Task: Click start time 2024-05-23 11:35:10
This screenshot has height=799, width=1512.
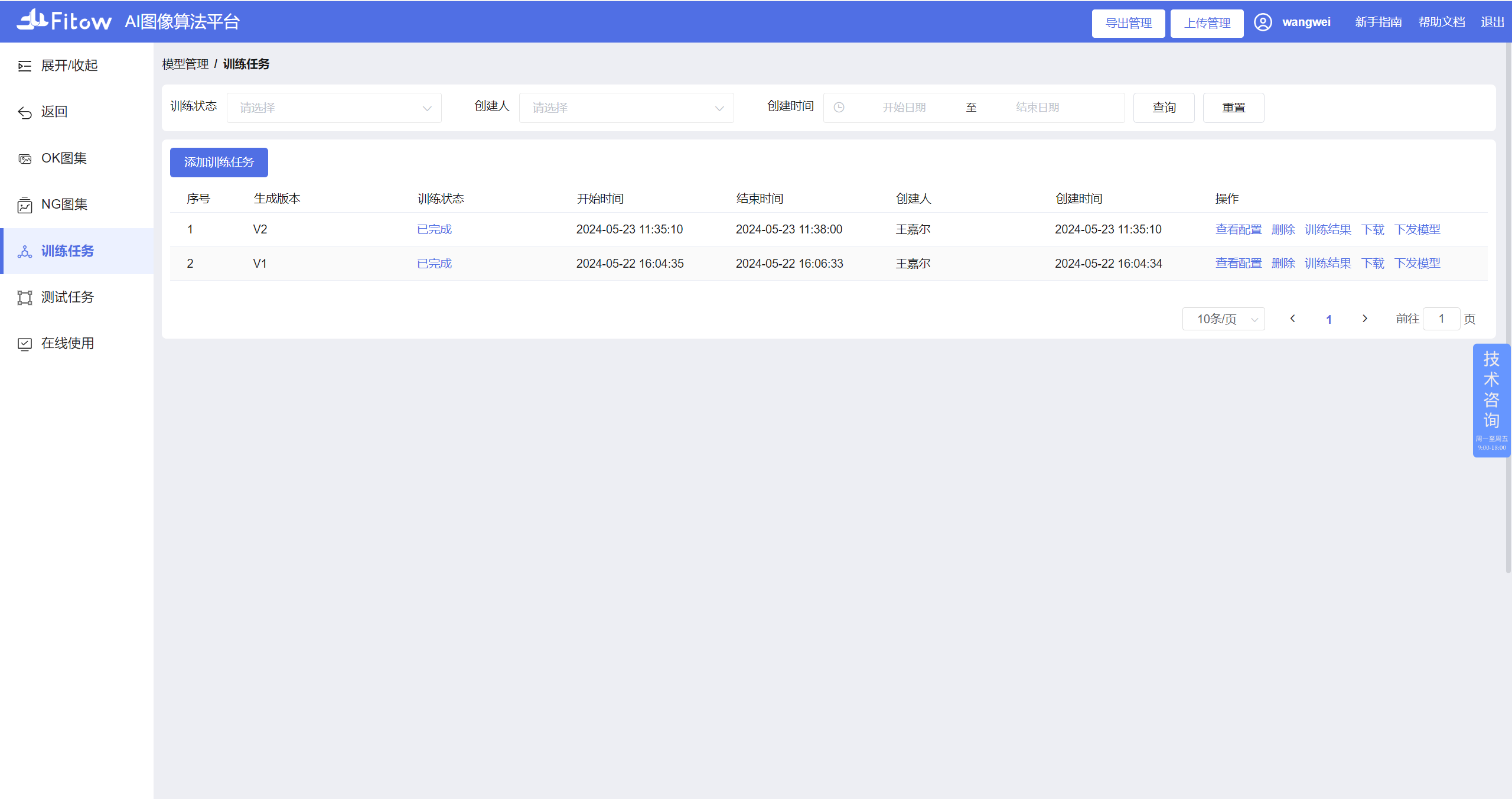Action: click(630, 229)
